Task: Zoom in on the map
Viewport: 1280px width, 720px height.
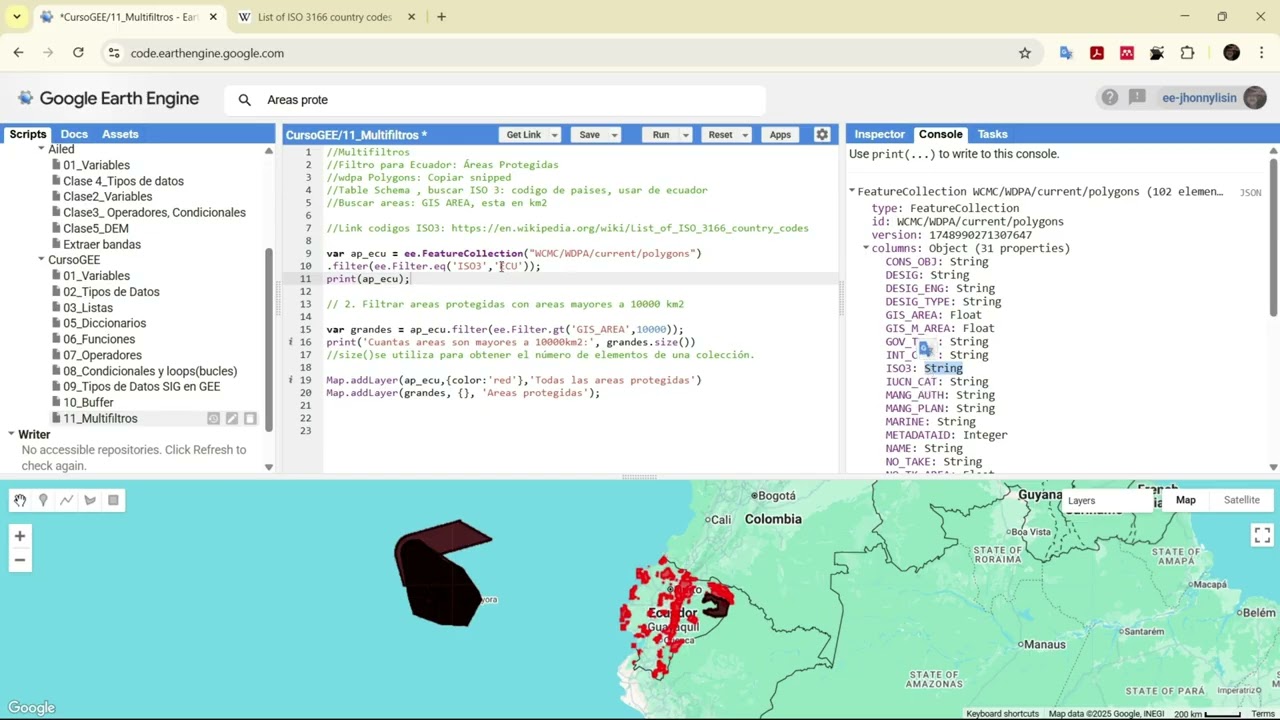Action: point(19,536)
